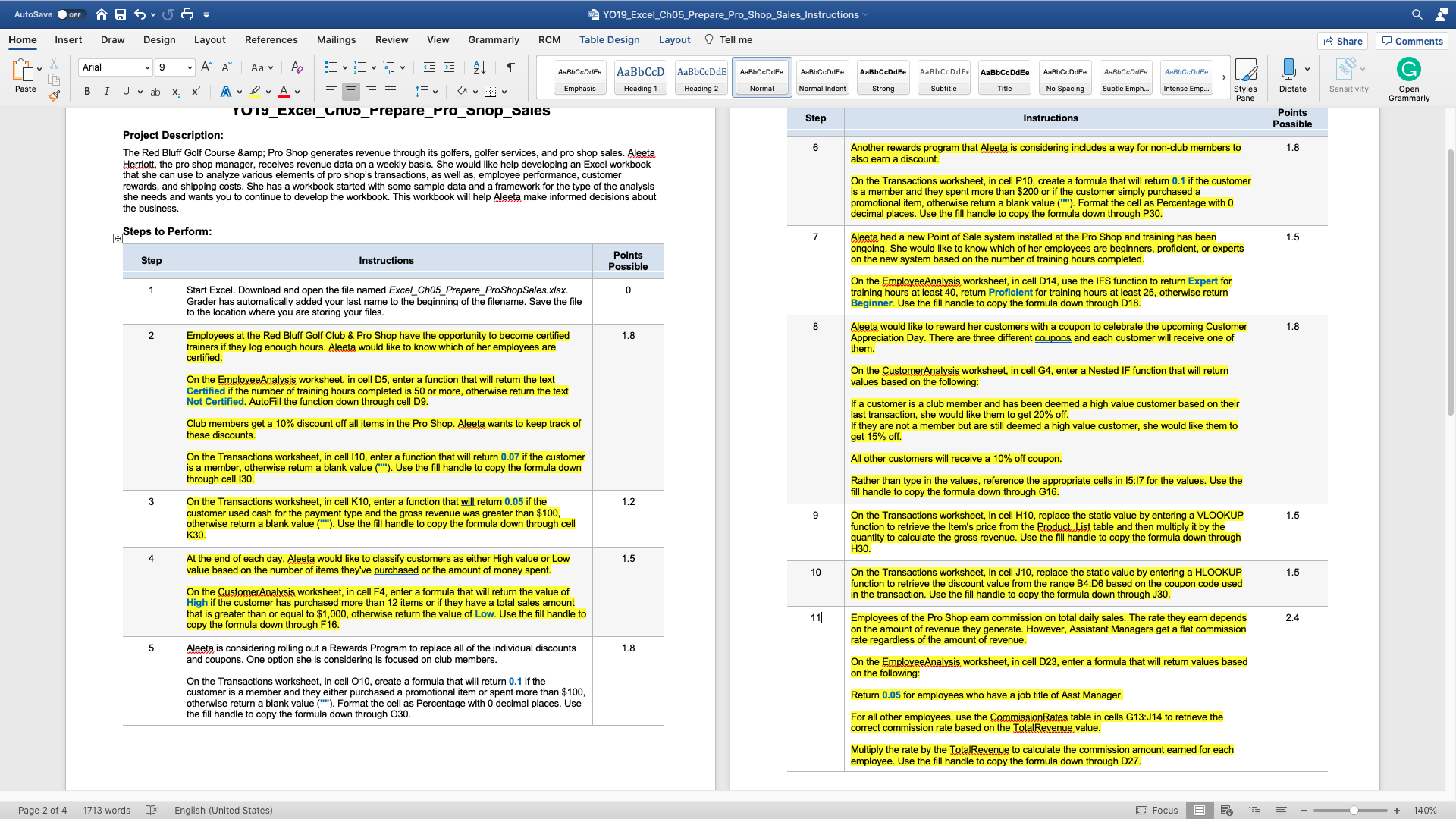Click the Clear Formatting icon

click(x=297, y=67)
